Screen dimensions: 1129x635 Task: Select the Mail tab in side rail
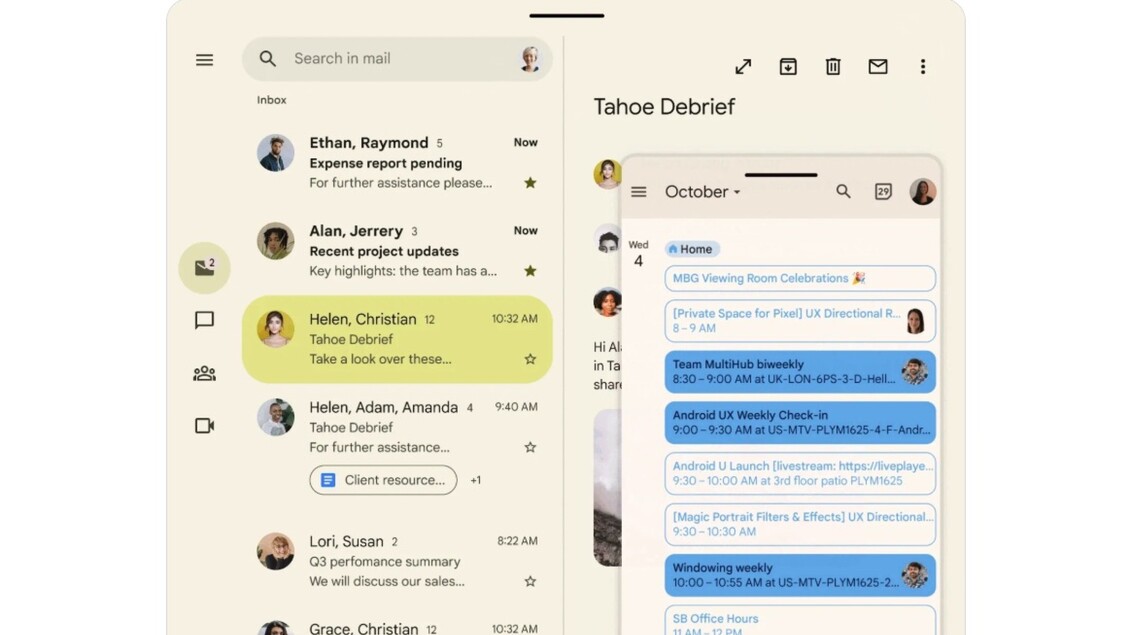(x=204, y=268)
